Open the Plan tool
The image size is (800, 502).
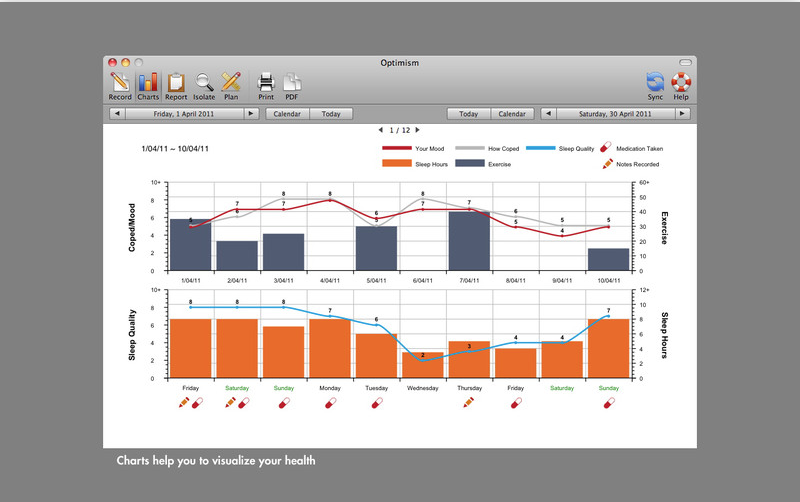click(x=231, y=86)
